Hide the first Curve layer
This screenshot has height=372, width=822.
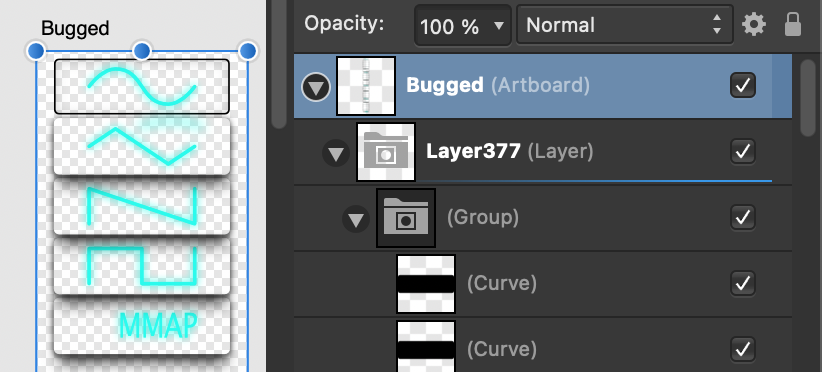(x=743, y=283)
